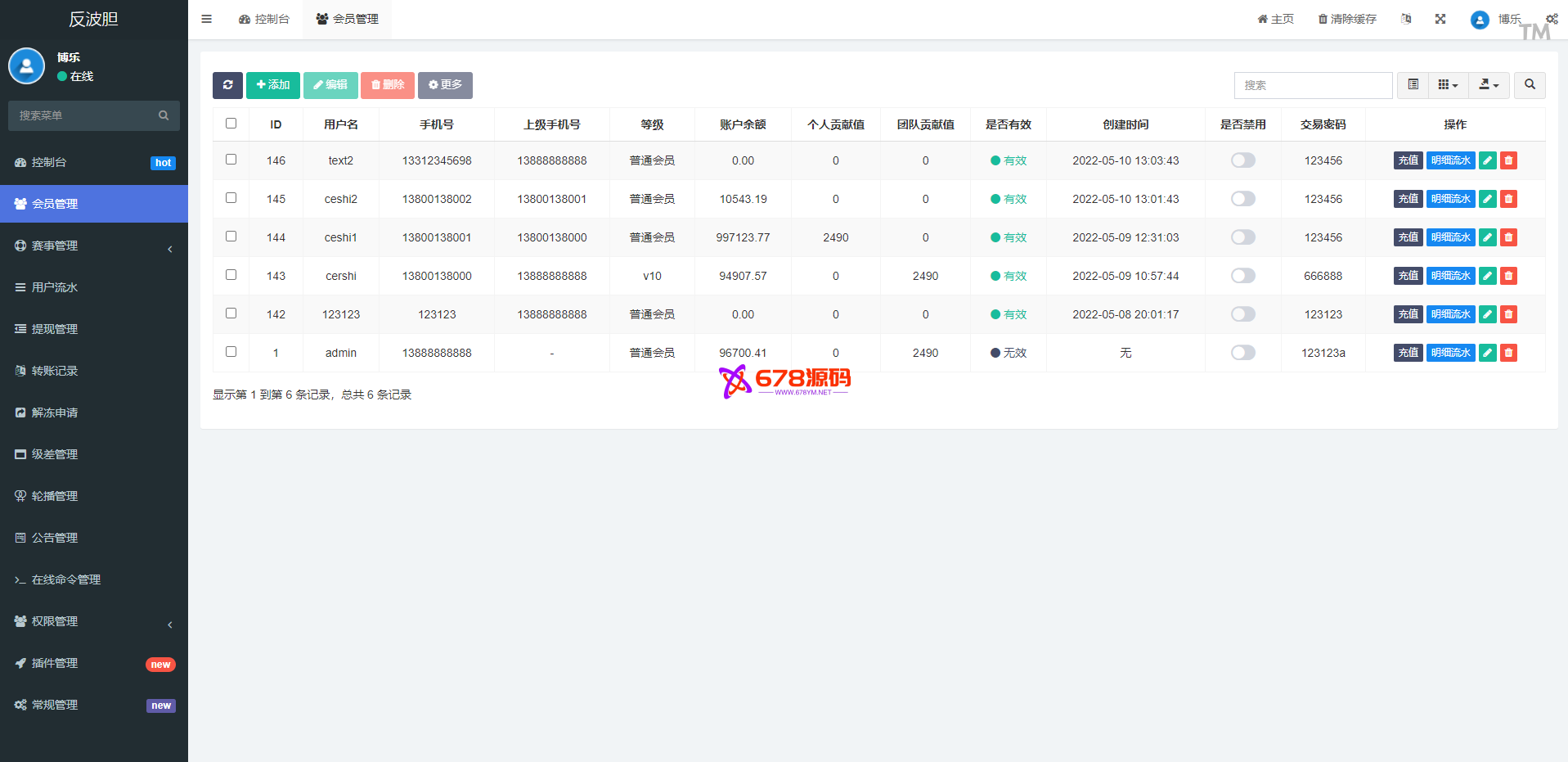Switch to the 控制台 tab
1568x762 pixels.
pyautogui.click(x=264, y=19)
